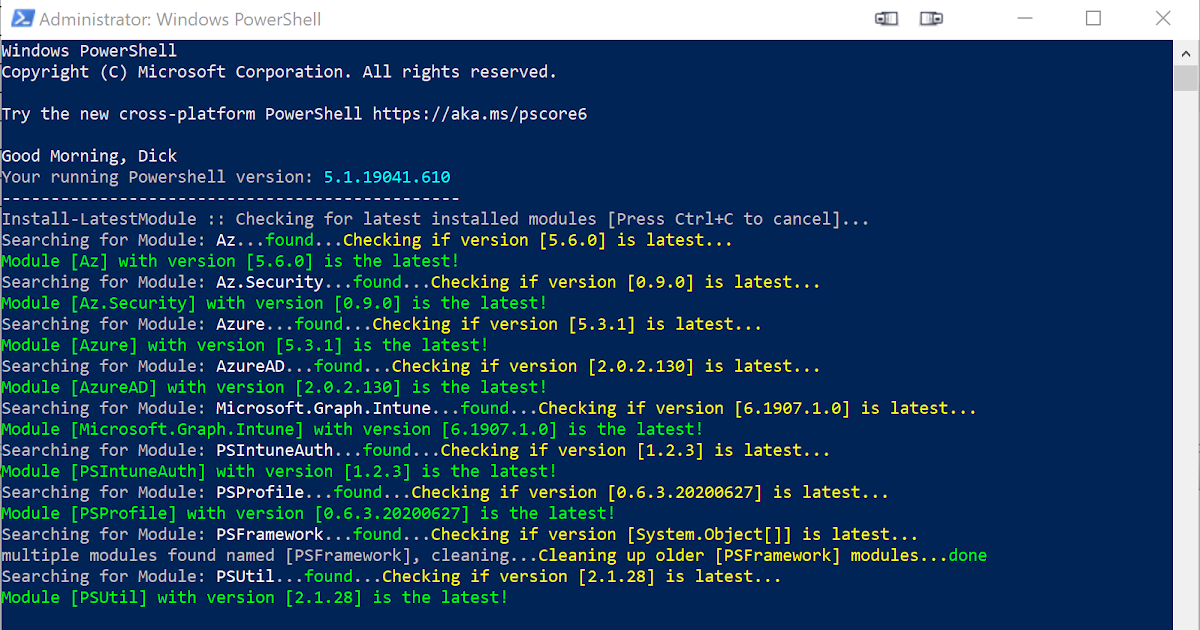
Task: Click the Install-LatestModule status header line
Action: (x=430, y=218)
